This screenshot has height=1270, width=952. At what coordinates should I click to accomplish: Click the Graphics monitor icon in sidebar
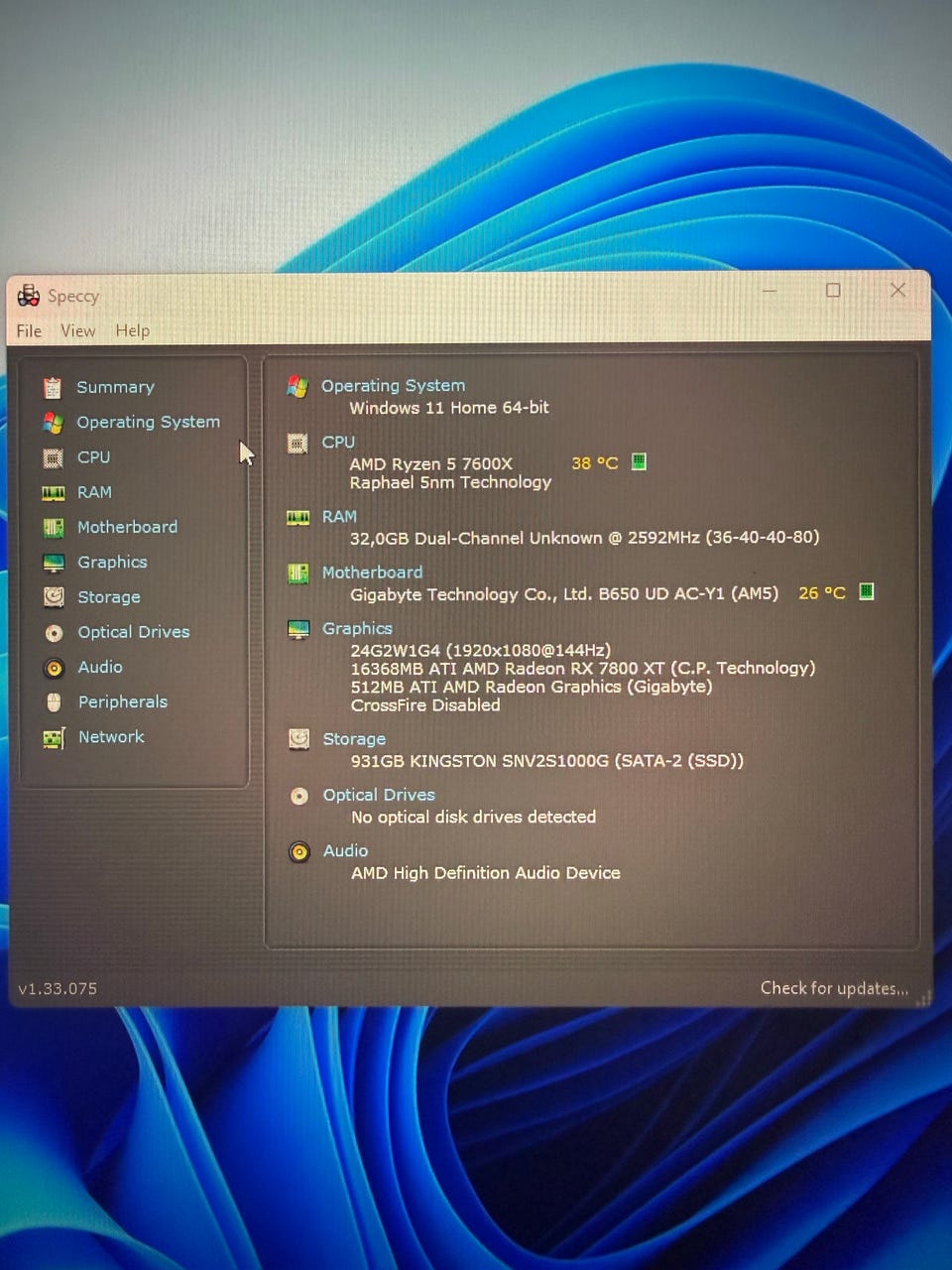point(54,563)
